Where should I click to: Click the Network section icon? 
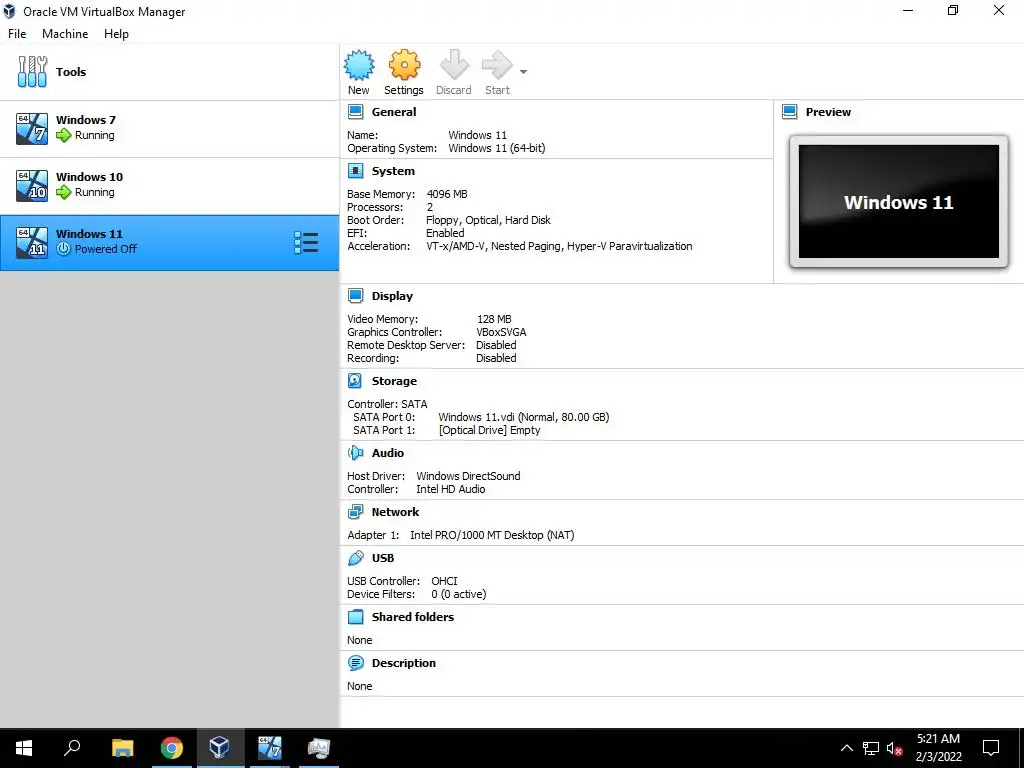click(x=355, y=512)
